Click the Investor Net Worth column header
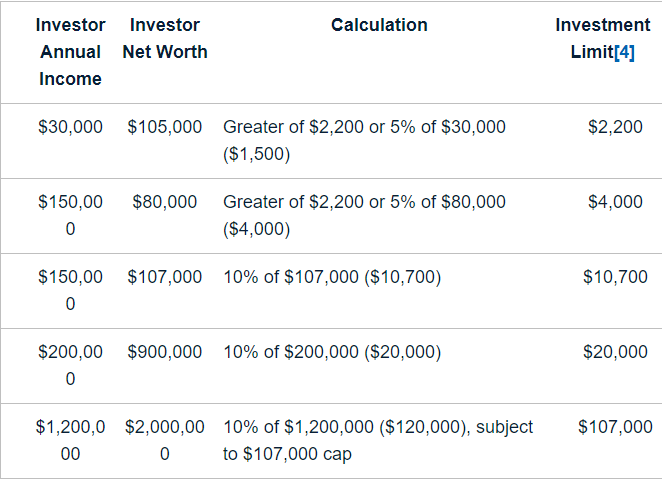Screen dimensions: 662x479 coord(165,38)
